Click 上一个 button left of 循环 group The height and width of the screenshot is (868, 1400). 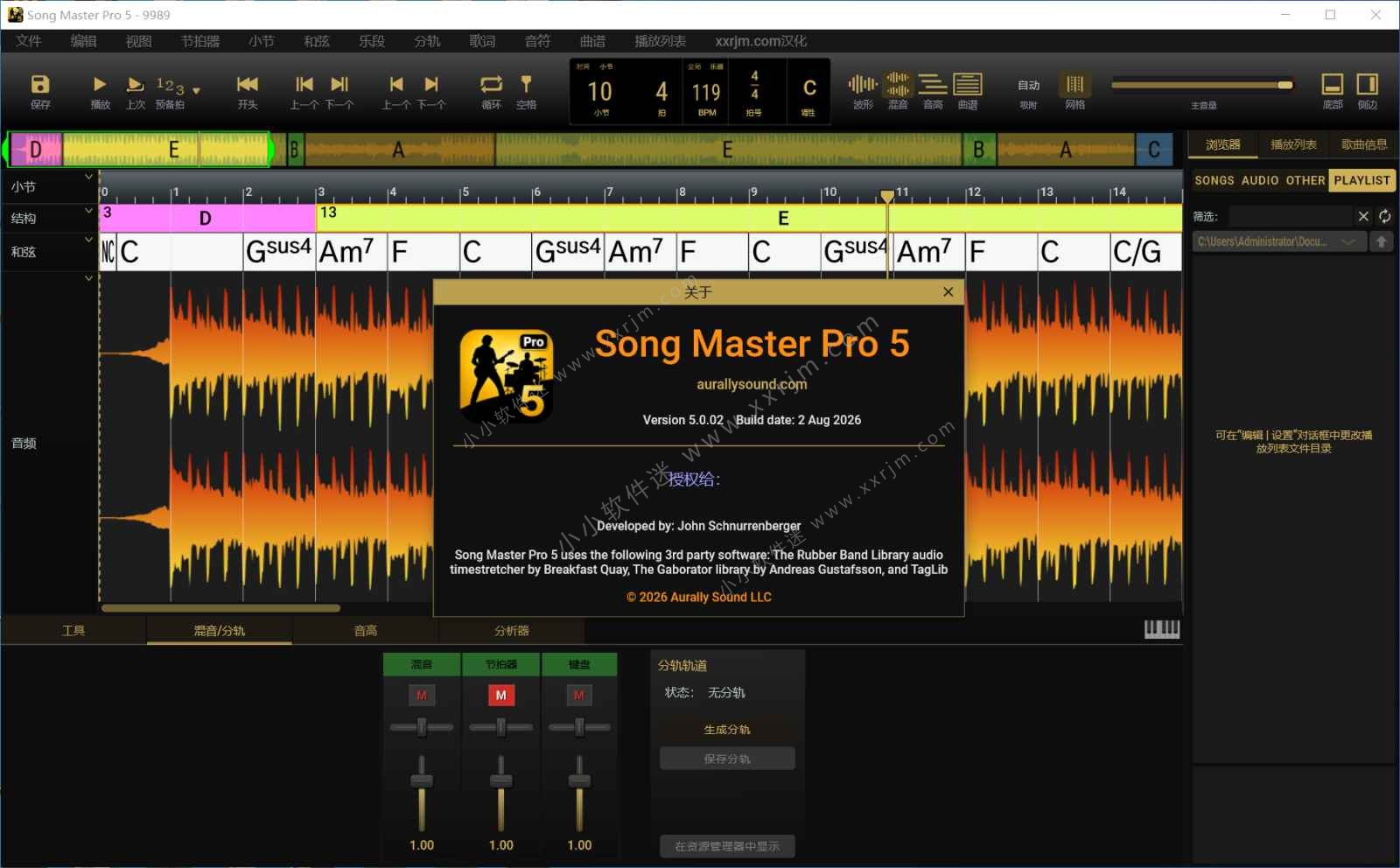[x=396, y=85]
